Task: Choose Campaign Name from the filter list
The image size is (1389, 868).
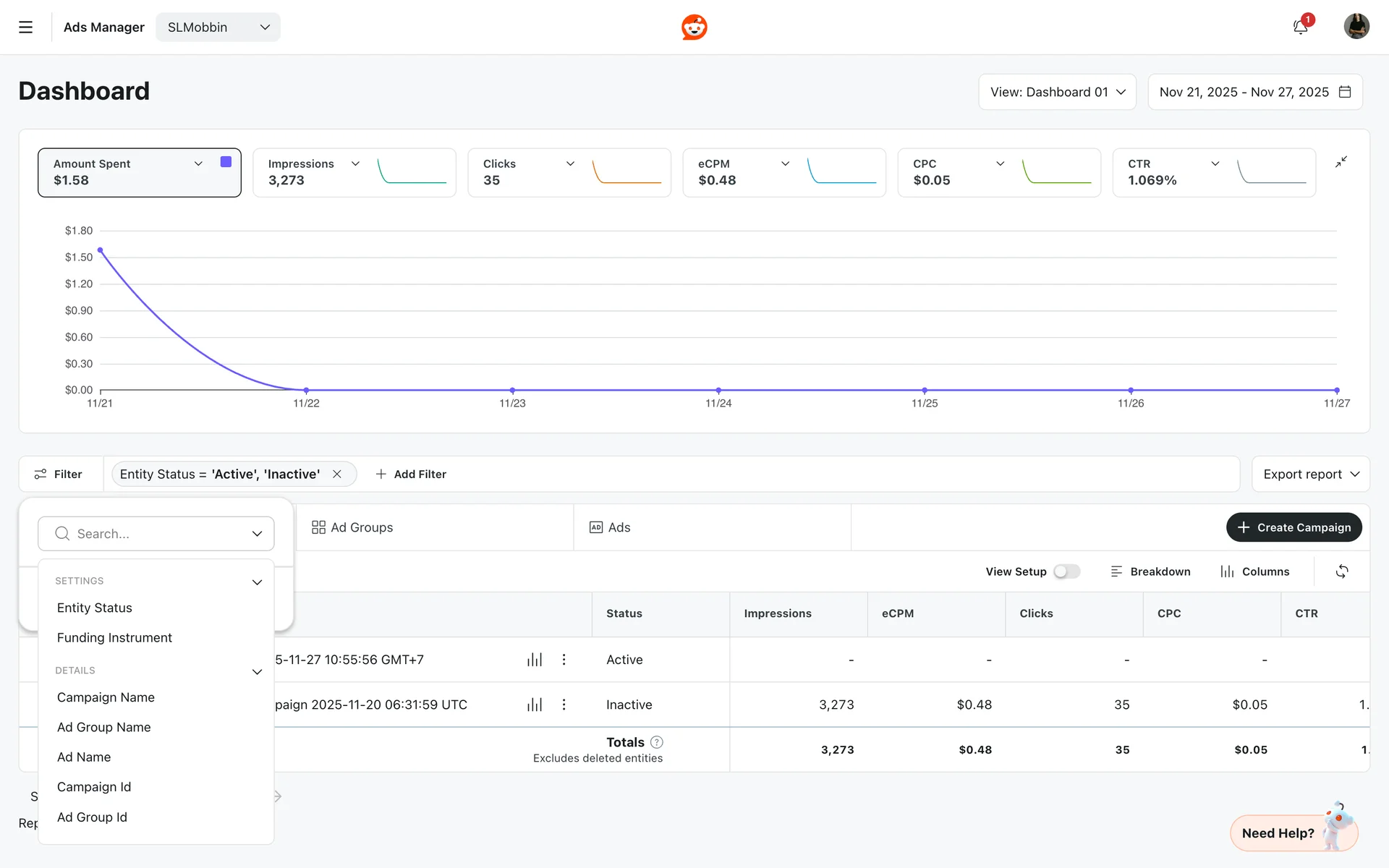Action: click(106, 697)
